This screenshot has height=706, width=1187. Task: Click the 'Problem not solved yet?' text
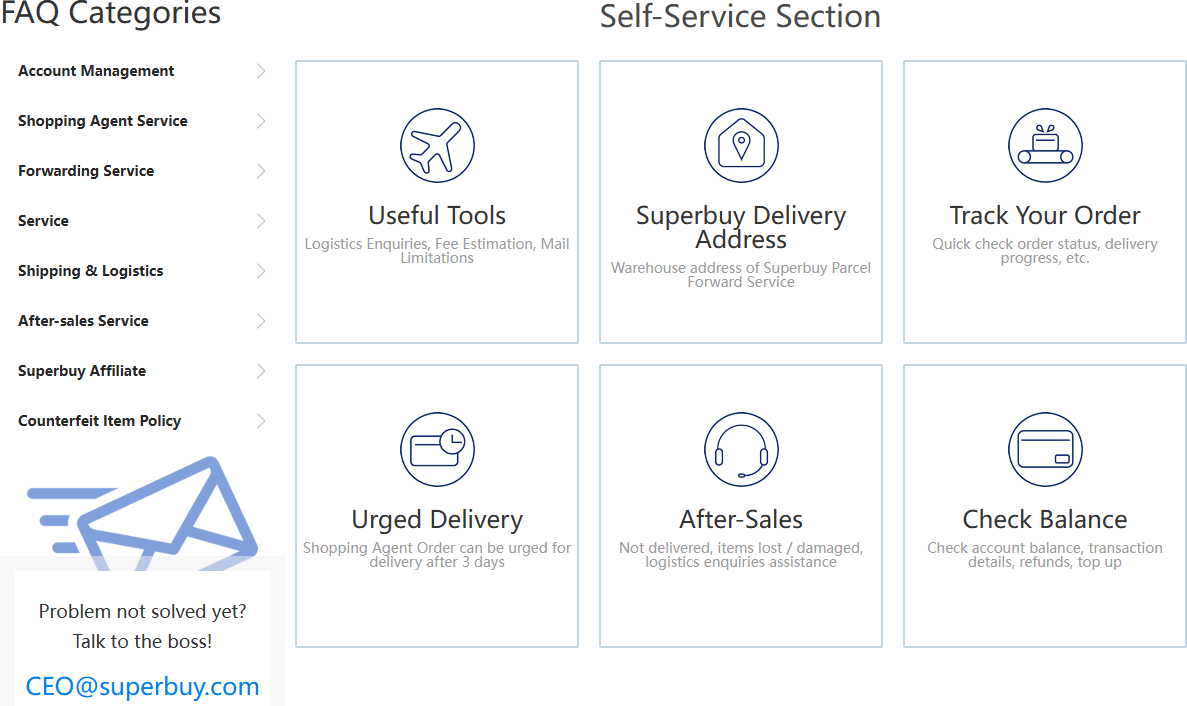(142, 611)
